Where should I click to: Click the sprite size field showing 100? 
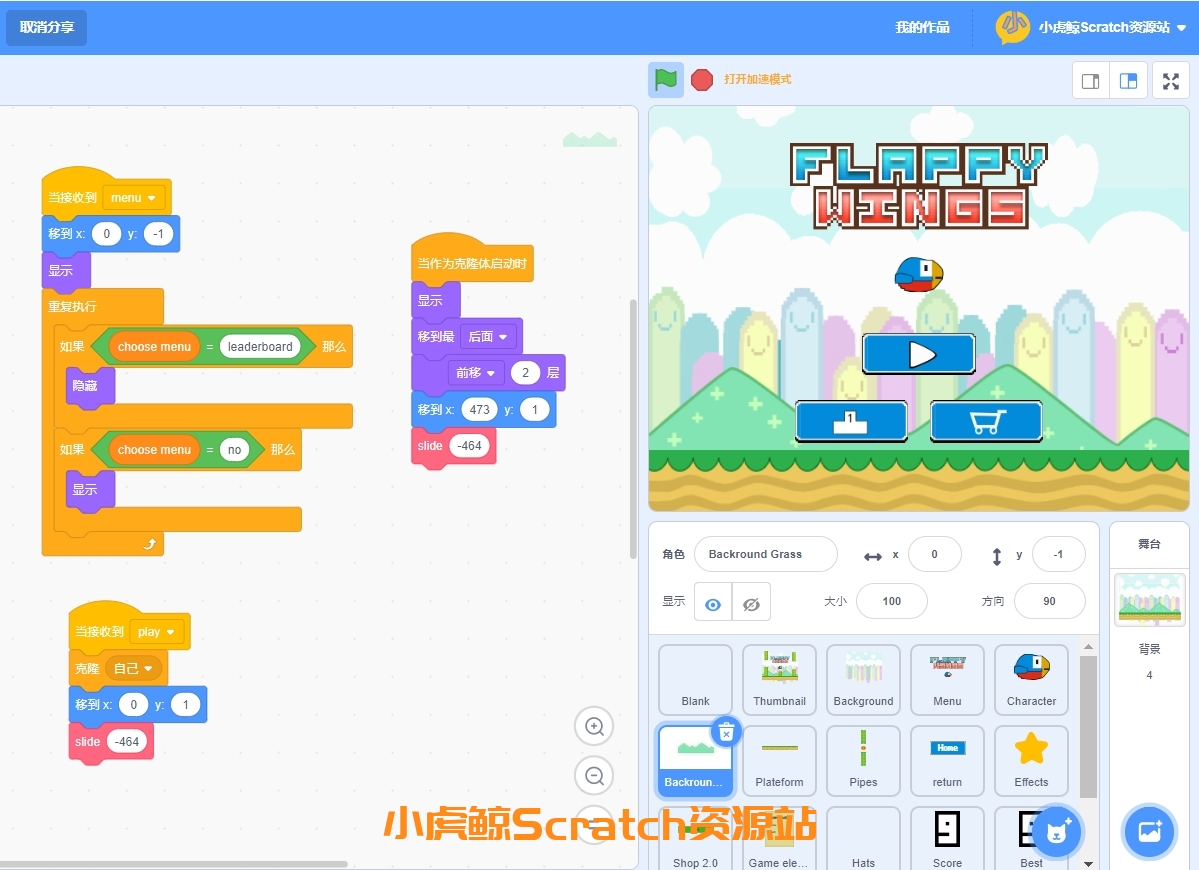coord(892,602)
